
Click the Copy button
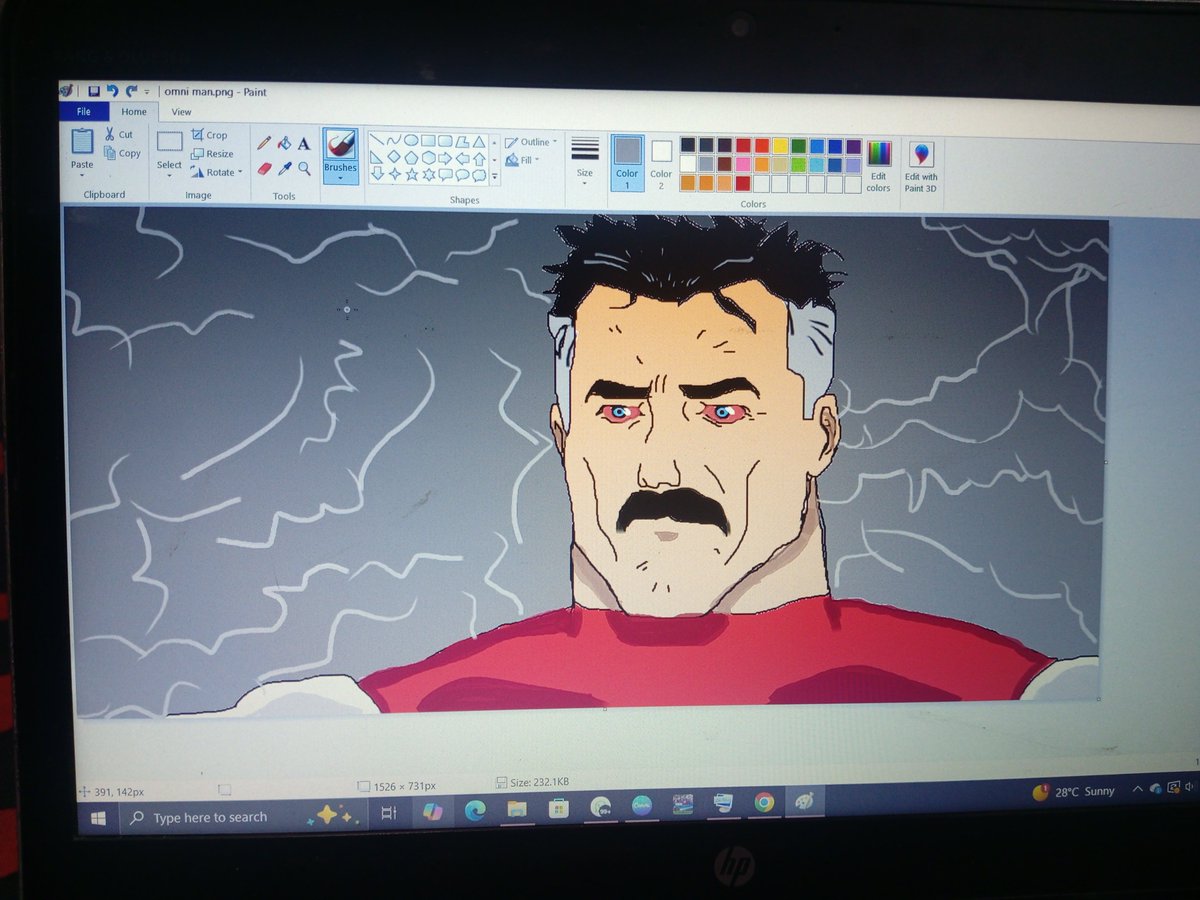pyautogui.click(x=123, y=153)
